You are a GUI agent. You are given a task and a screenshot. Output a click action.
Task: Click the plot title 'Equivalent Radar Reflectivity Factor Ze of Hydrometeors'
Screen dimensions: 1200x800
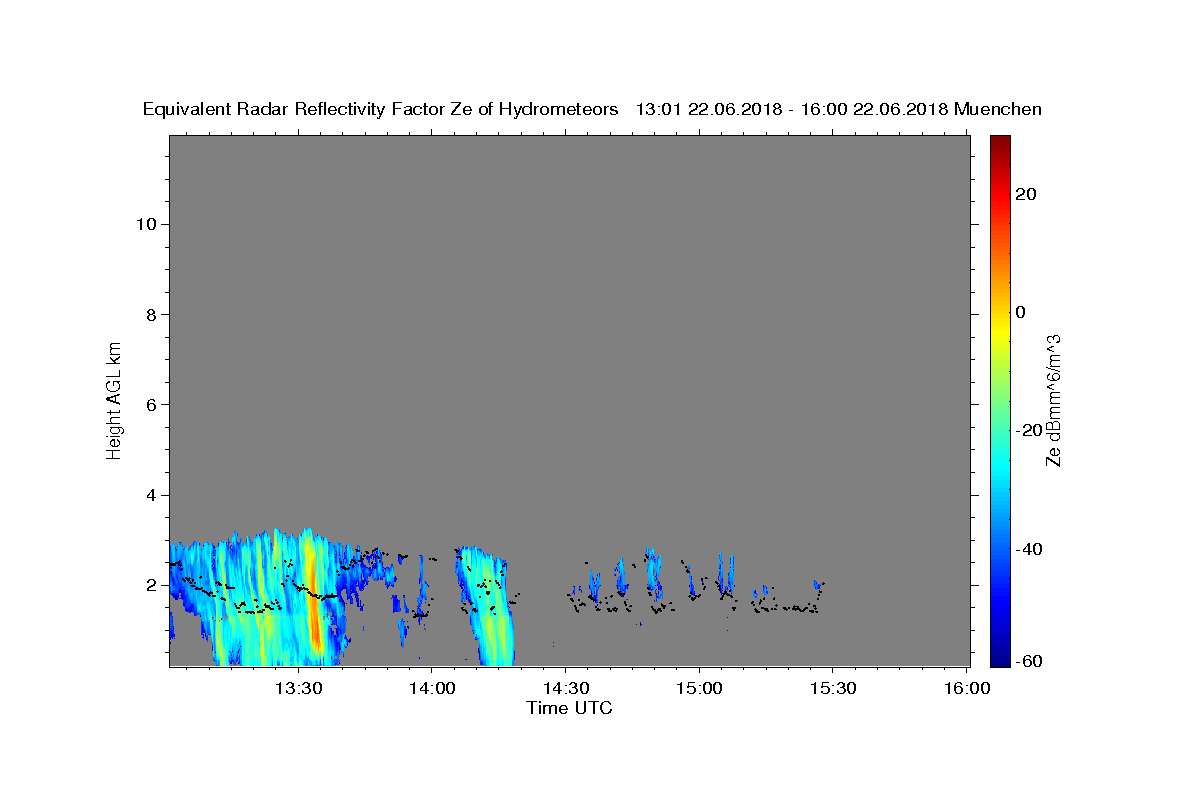click(380, 109)
